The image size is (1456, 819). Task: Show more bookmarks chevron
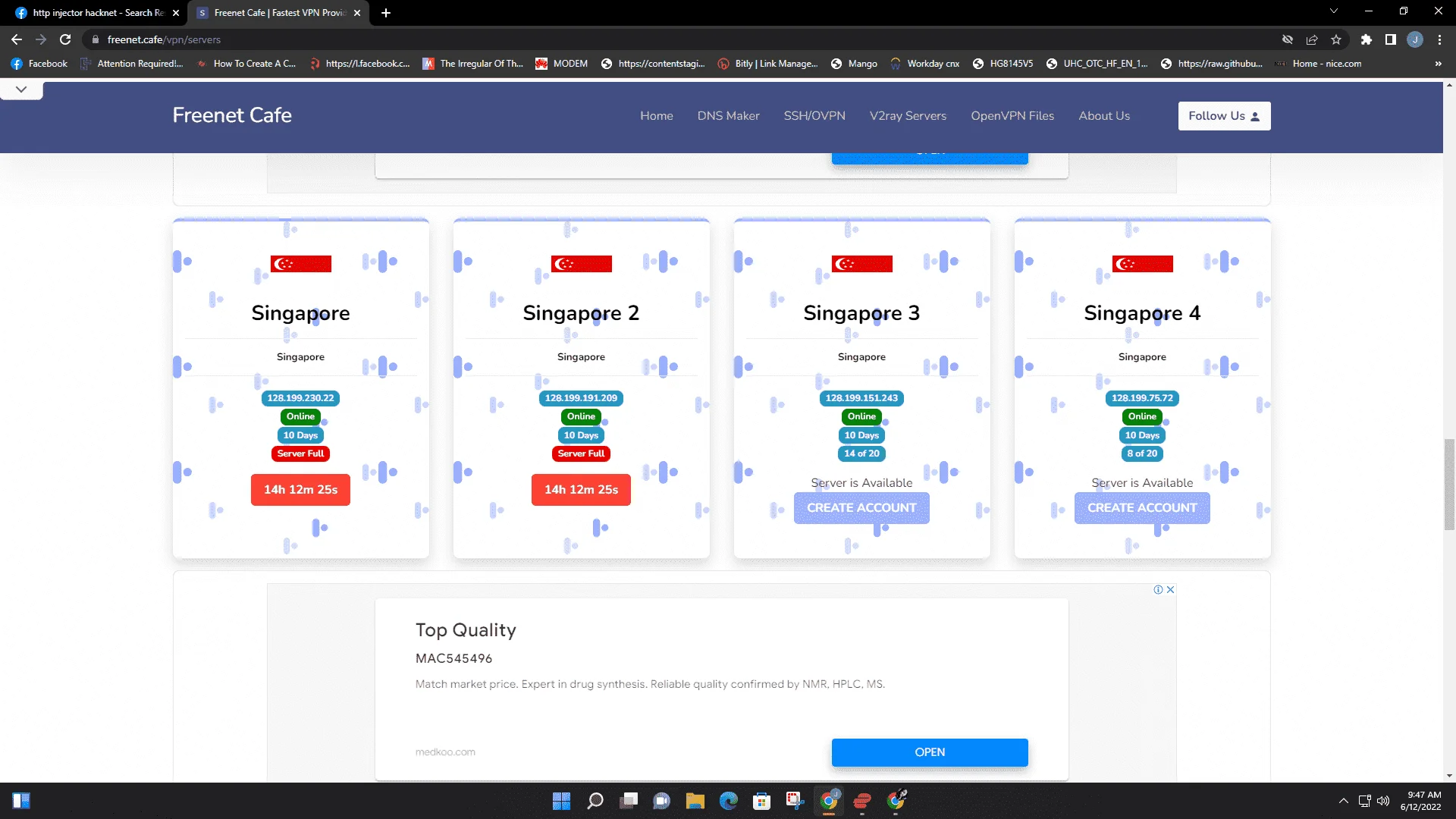tap(1438, 64)
